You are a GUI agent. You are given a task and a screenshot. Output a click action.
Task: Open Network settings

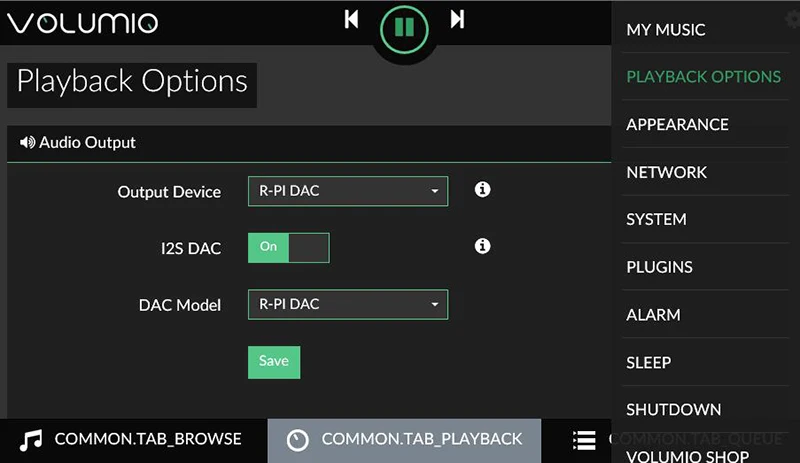point(666,173)
